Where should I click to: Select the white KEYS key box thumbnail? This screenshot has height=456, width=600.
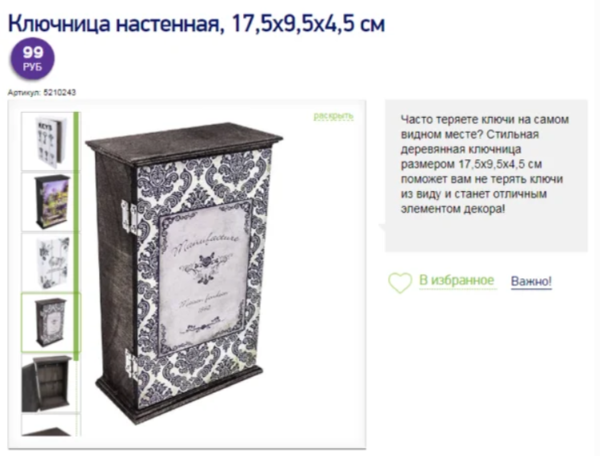[48, 142]
